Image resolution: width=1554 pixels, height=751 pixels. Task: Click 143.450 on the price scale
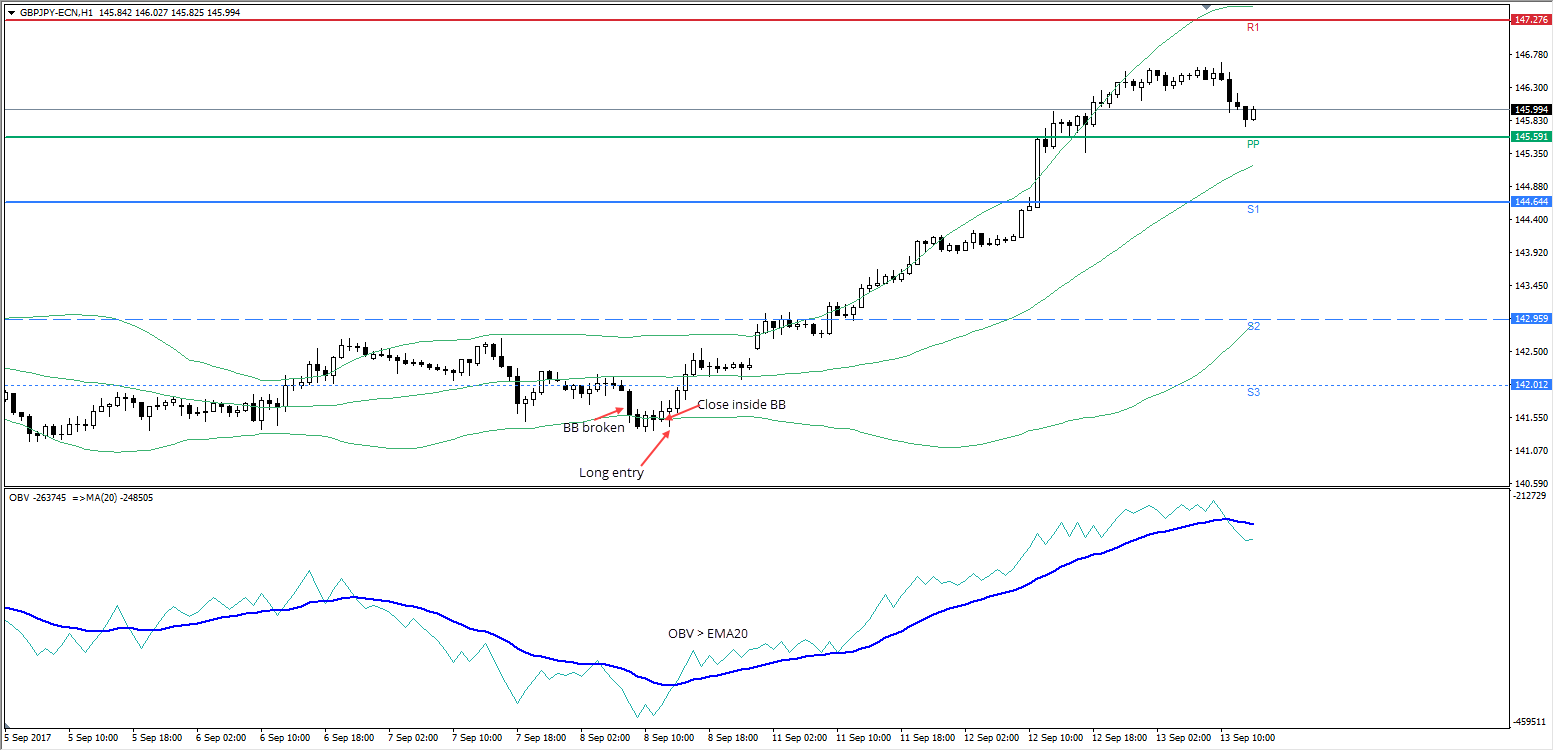coord(1531,286)
